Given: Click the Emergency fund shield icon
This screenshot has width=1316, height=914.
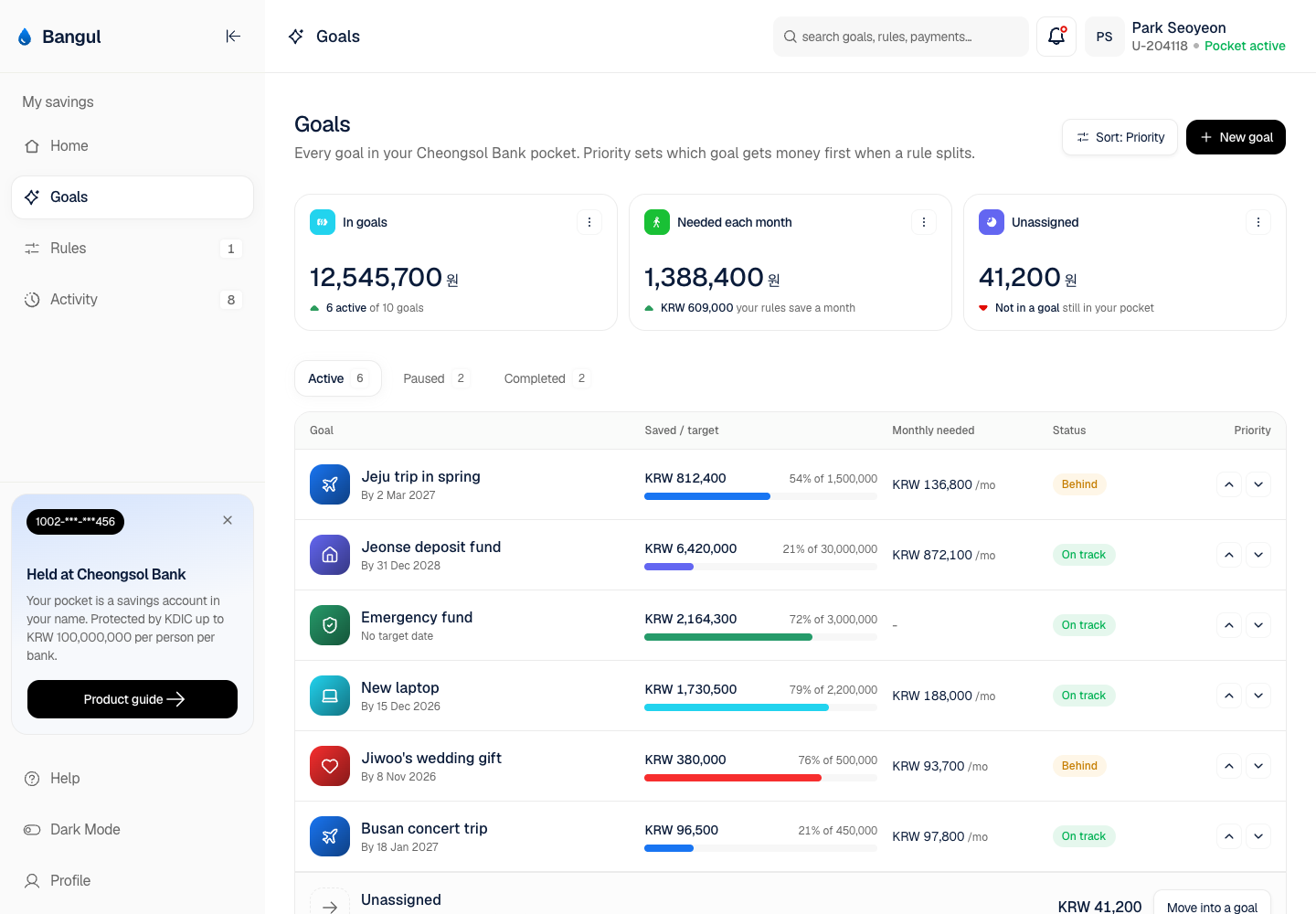Looking at the screenshot, I should click(330, 625).
